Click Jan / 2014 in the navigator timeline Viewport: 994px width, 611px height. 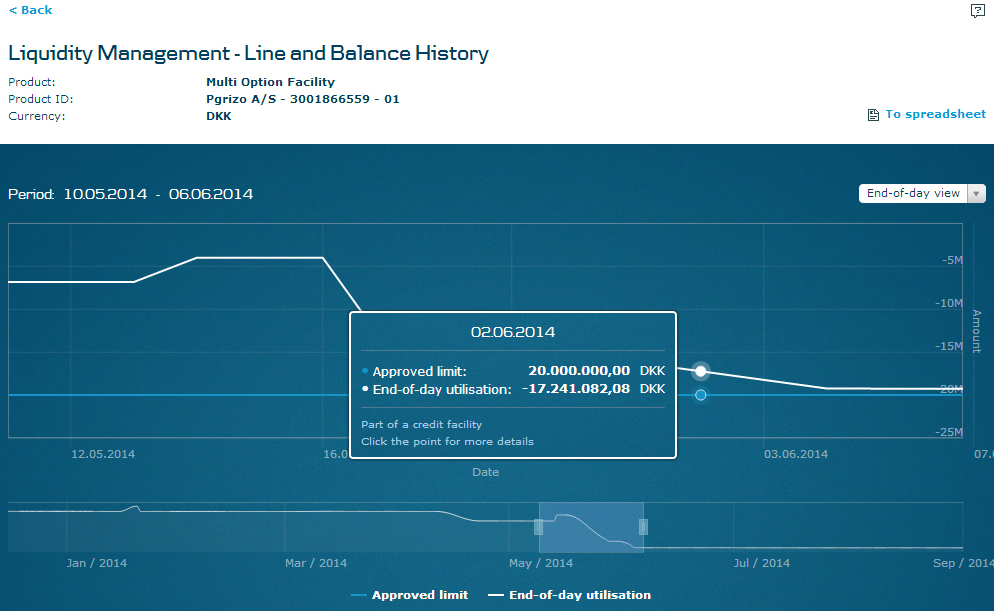[x=96, y=563]
